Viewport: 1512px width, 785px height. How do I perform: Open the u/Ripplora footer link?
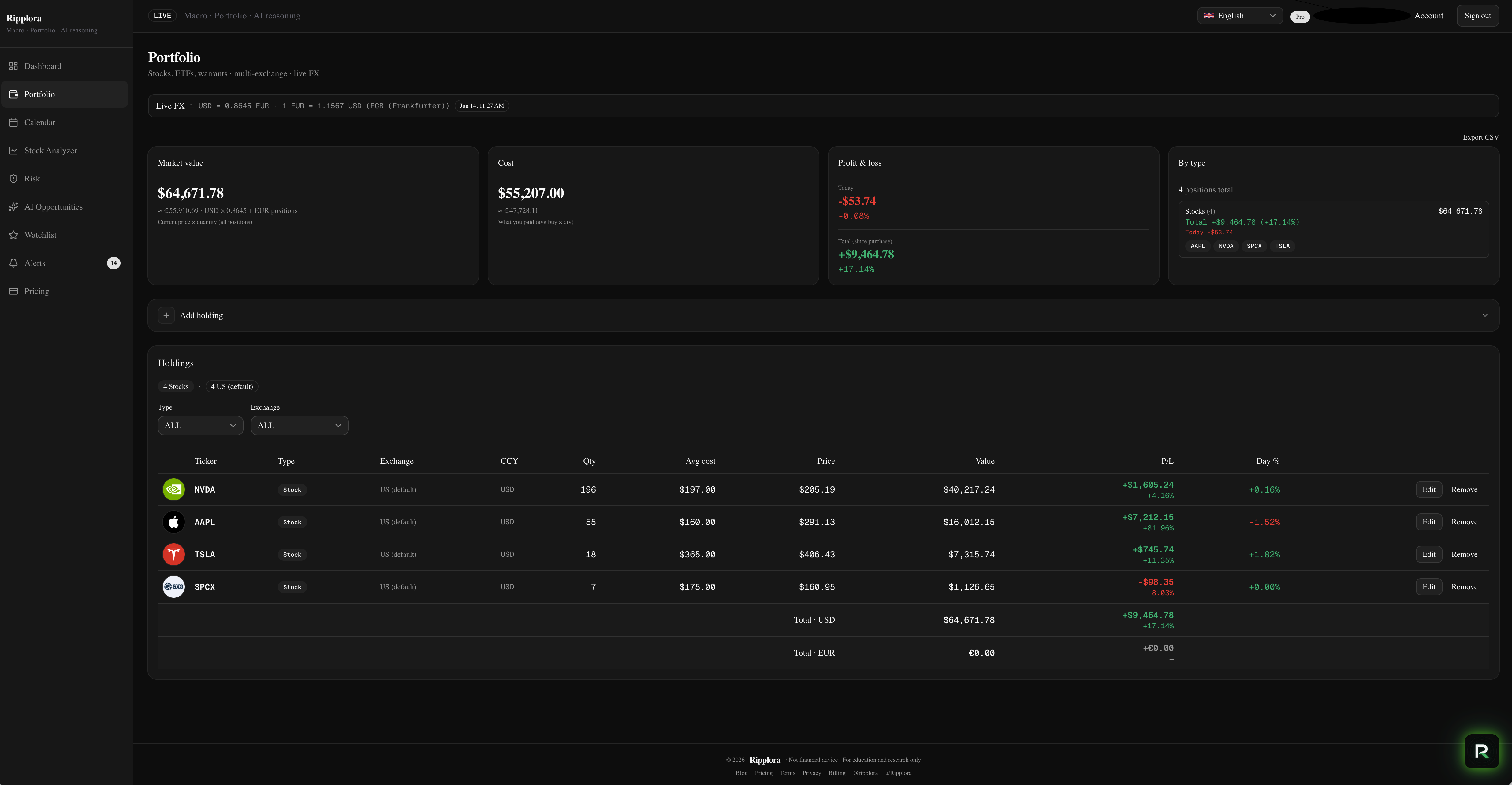(x=898, y=773)
